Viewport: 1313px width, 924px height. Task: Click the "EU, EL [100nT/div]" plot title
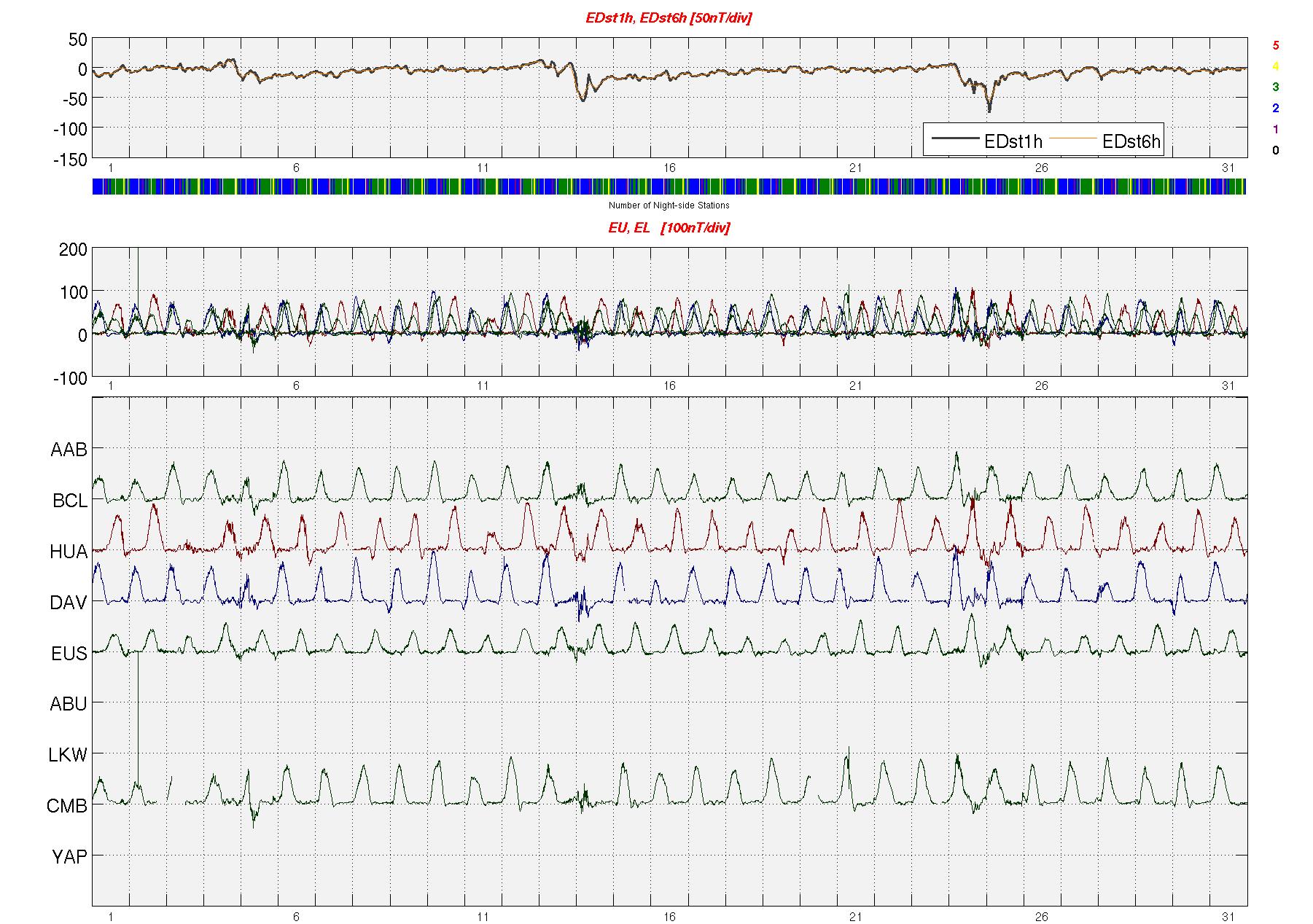669,228
